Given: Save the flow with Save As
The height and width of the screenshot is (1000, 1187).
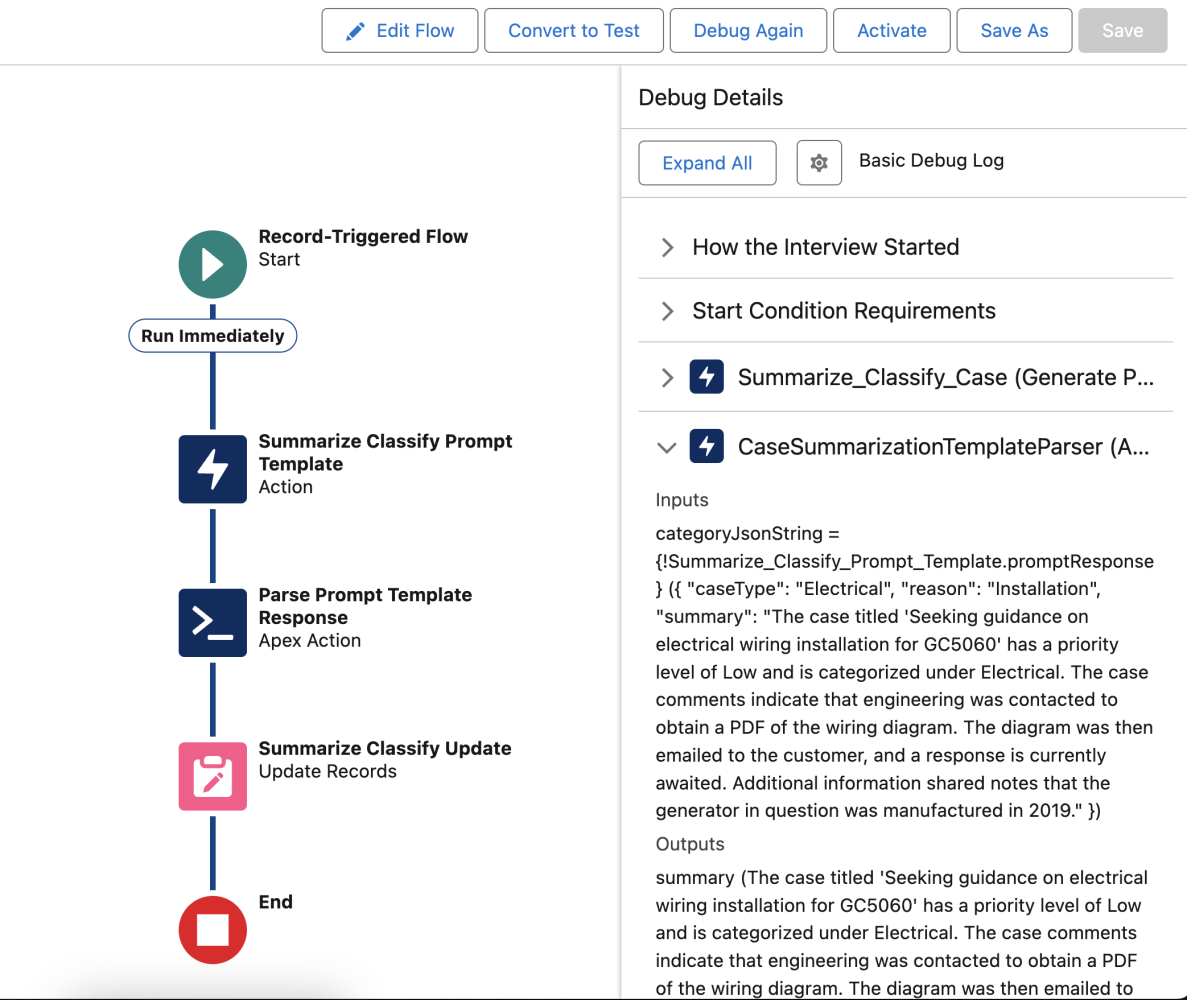Looking at the screenshot, I should tap(1014, 30).
